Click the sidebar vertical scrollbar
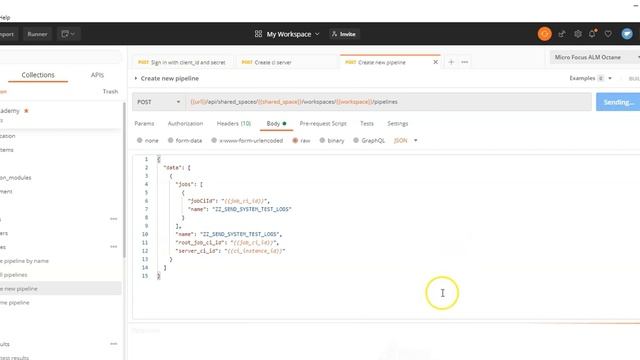 click(124, 180)
